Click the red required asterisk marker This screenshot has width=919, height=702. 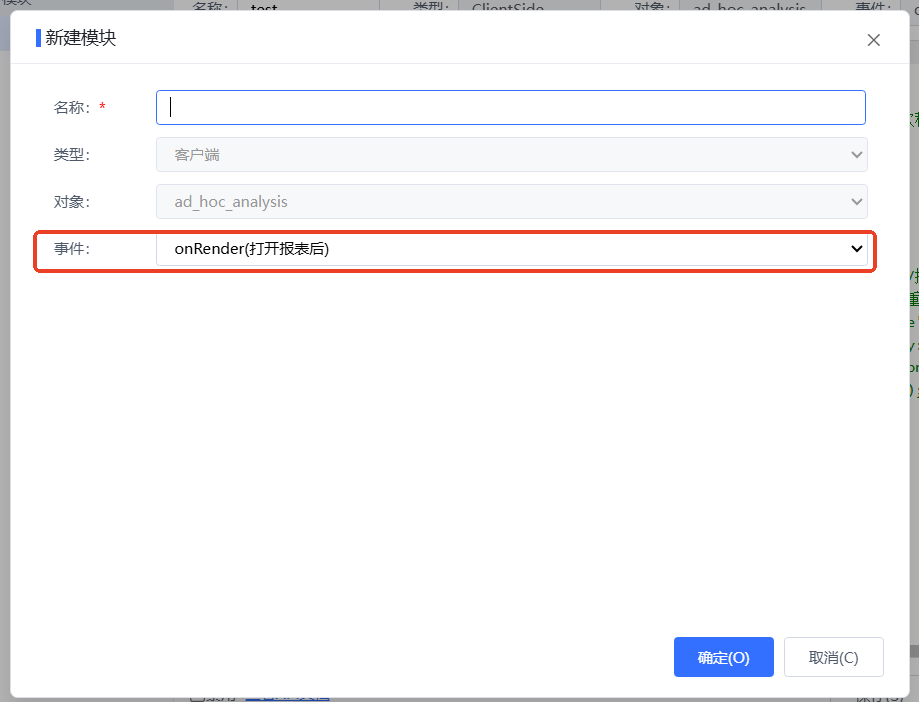click(x=103, y=107)
